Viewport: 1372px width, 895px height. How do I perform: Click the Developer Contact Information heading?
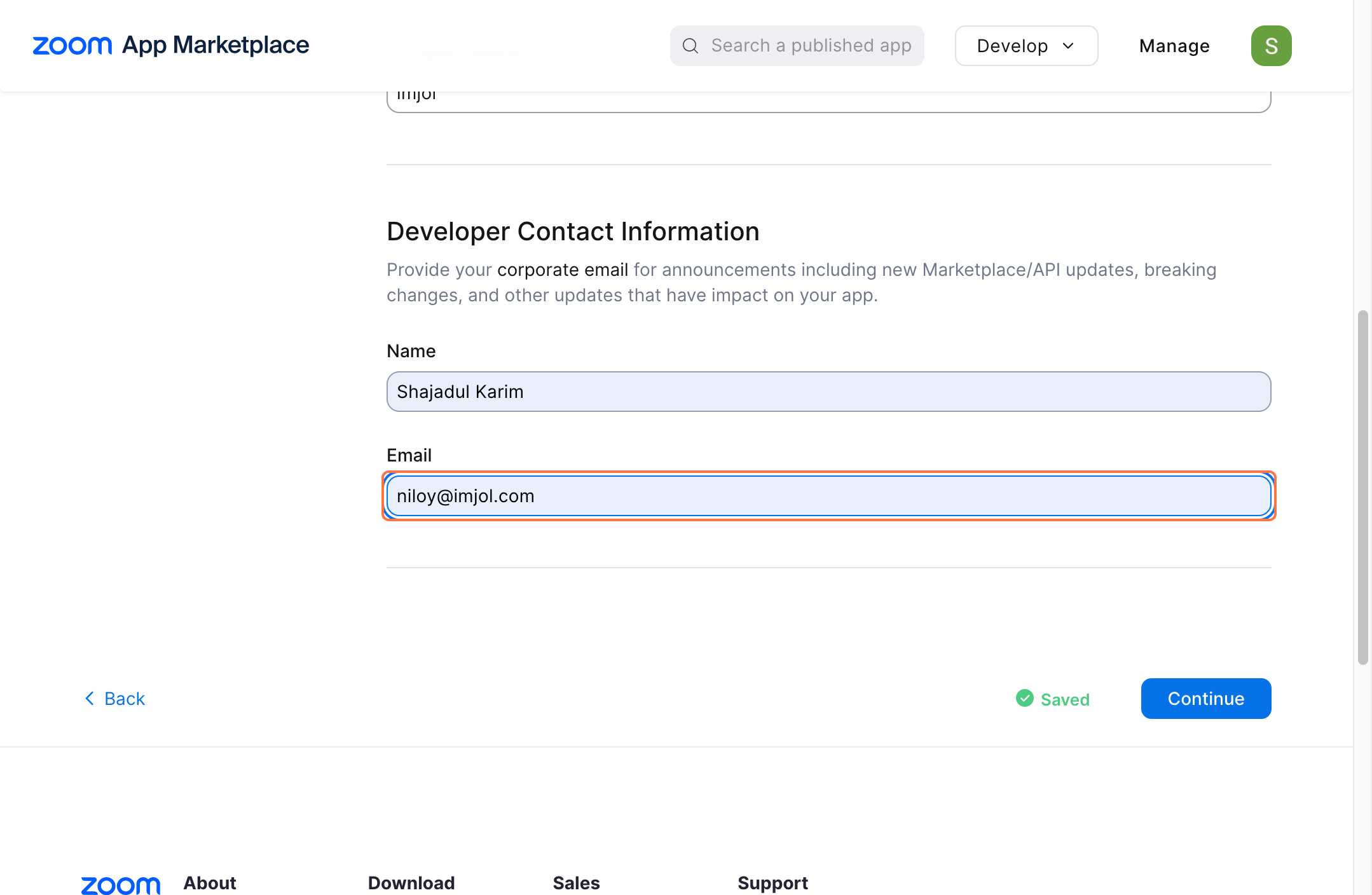573,231
